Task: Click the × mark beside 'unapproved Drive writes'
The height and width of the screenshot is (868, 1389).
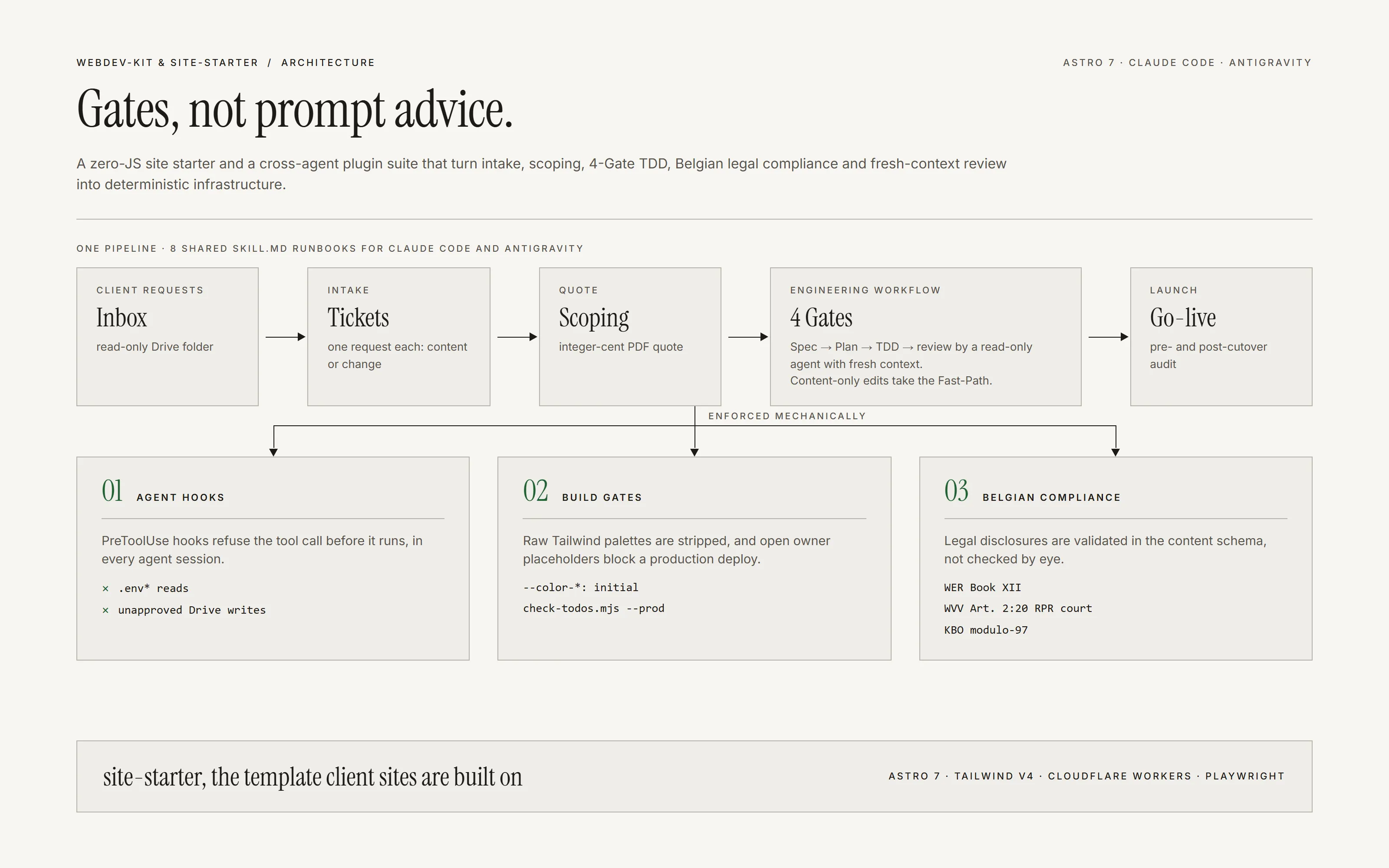Action: pos(105,611)
